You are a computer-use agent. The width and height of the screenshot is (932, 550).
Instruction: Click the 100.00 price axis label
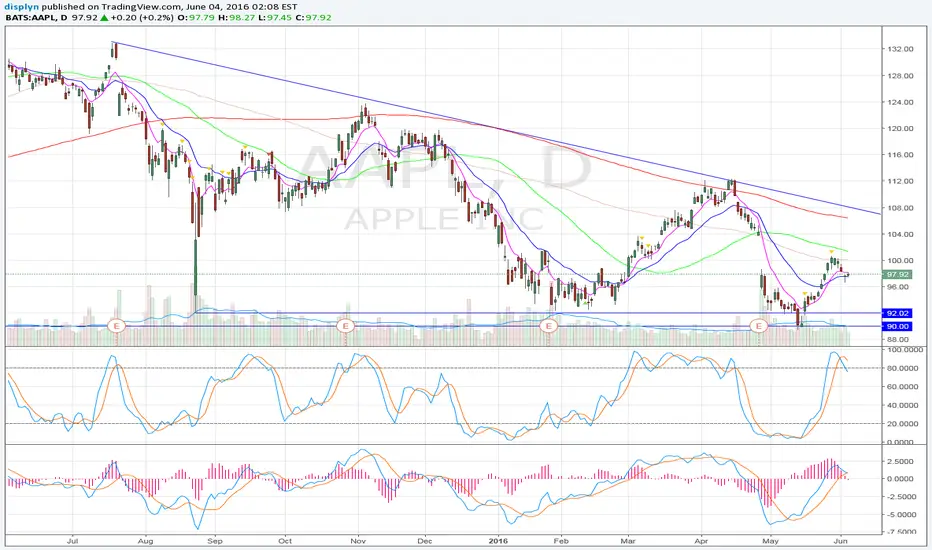pos(900,260)
